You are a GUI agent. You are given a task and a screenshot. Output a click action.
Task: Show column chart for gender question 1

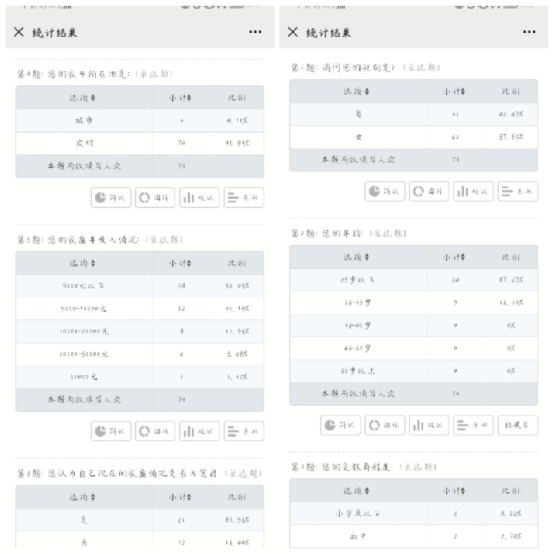[x=473, y=192]
